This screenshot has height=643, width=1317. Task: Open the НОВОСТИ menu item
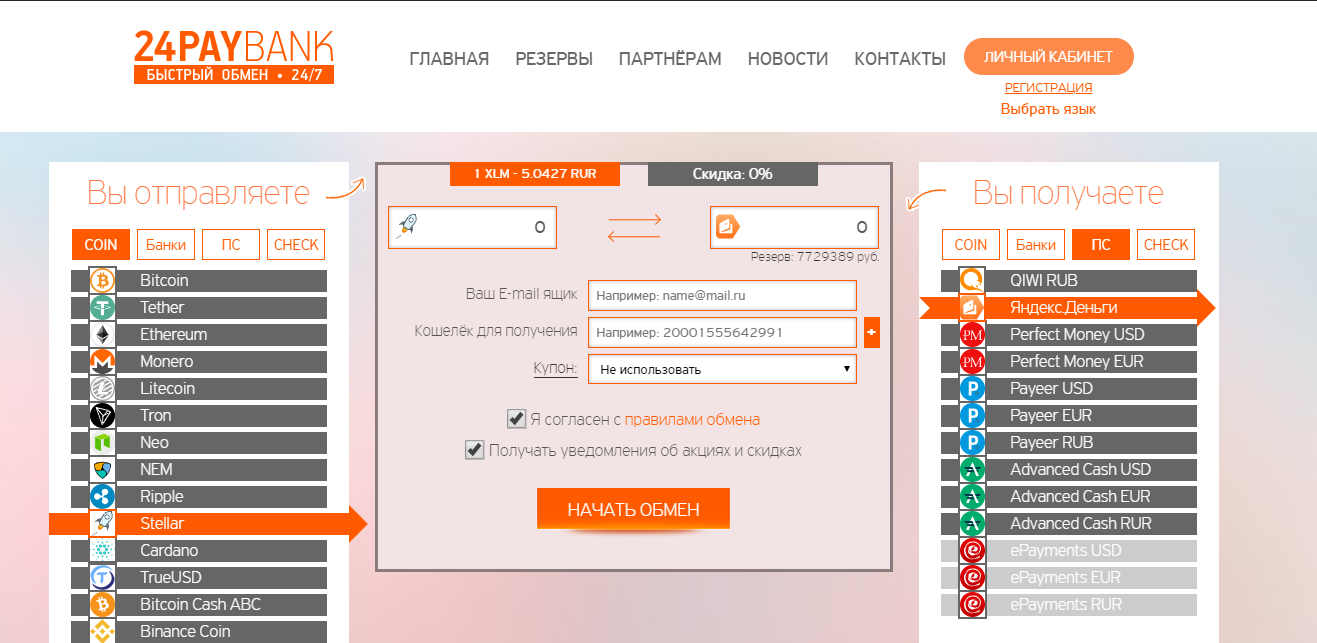788,59
